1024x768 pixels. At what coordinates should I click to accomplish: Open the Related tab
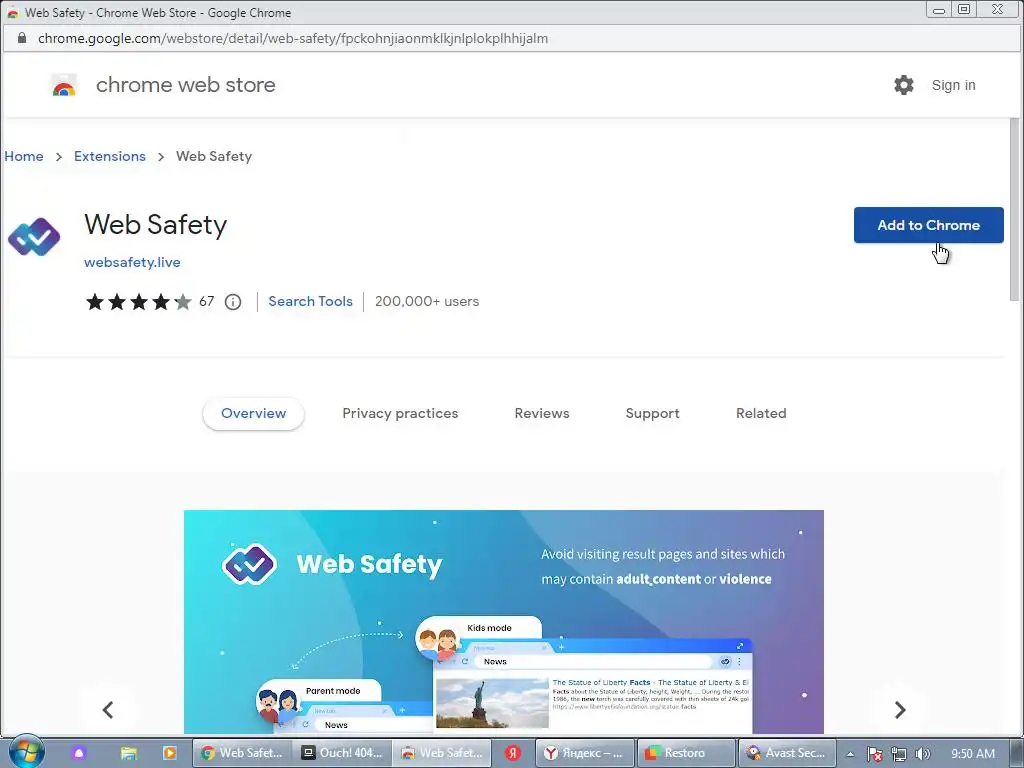coord(761,413)
